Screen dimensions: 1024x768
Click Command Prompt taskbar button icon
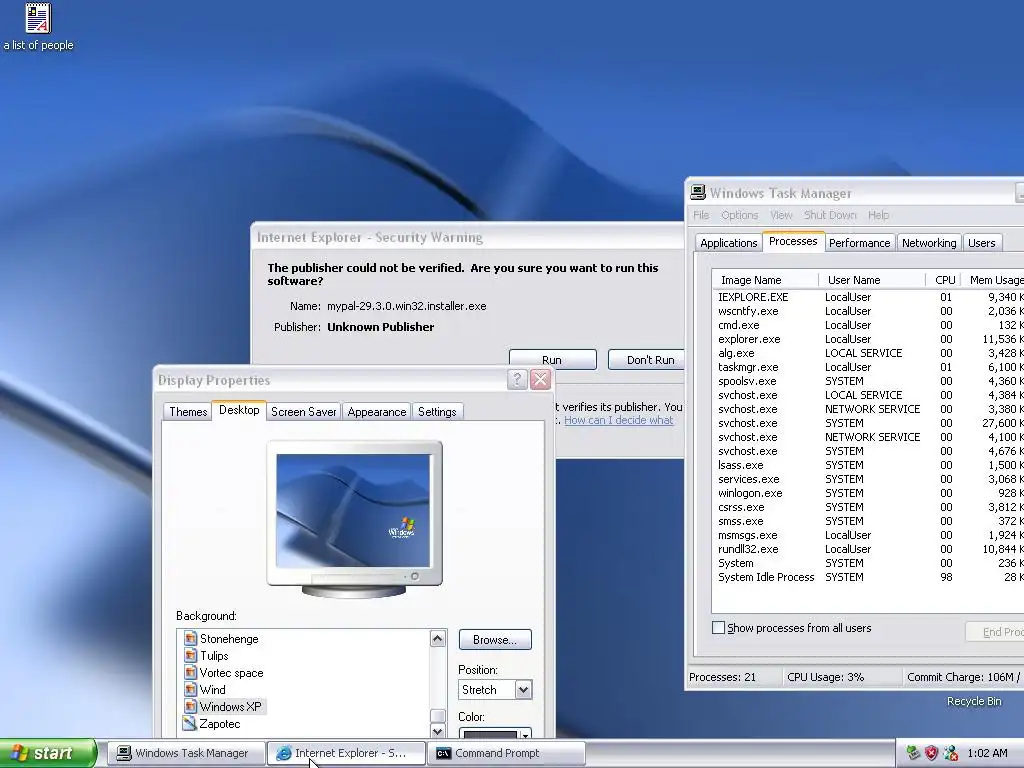[x=443, y=753]
